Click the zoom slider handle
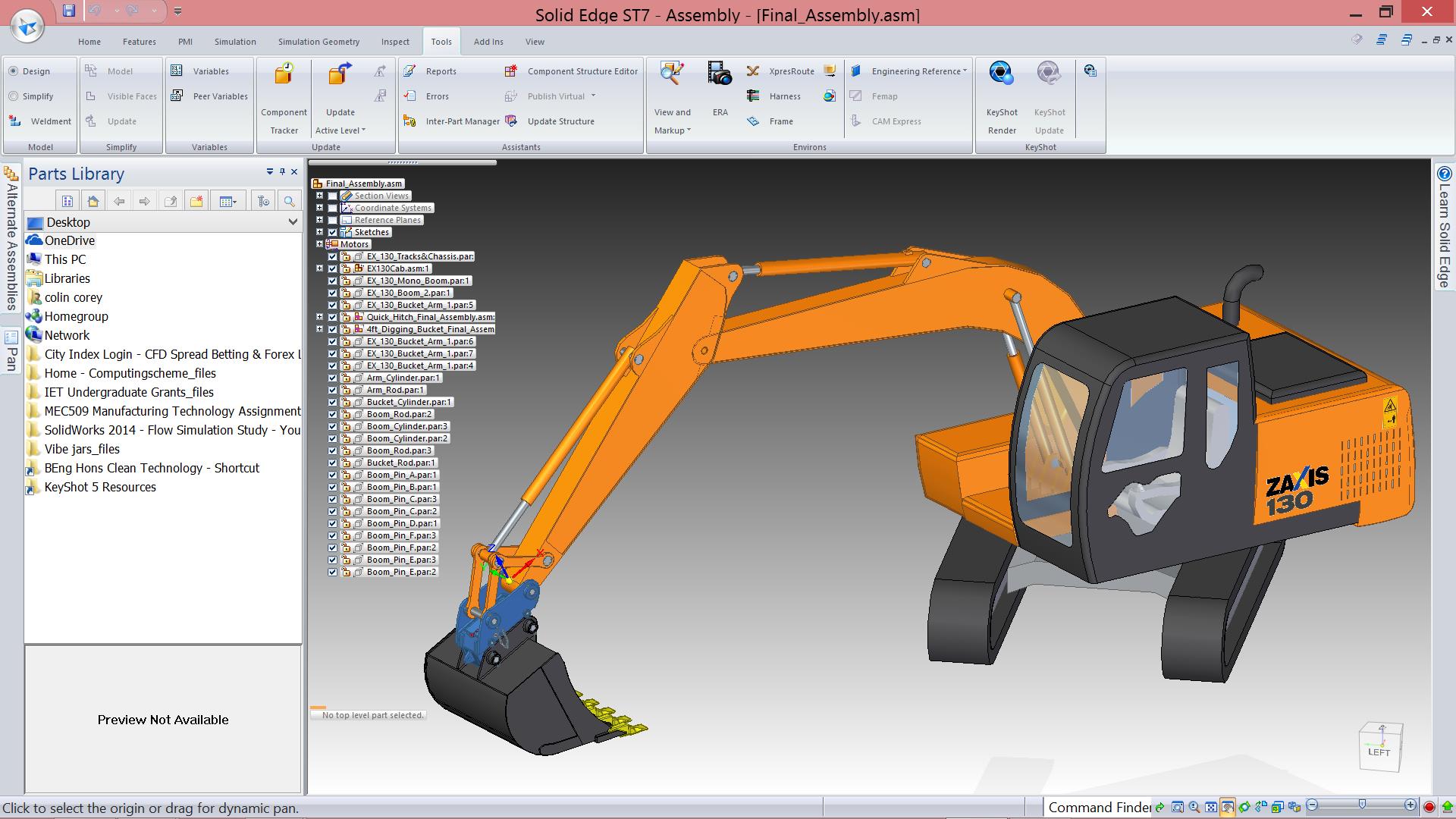This screenshot has height=819, width=1456. coord(1362,805)
